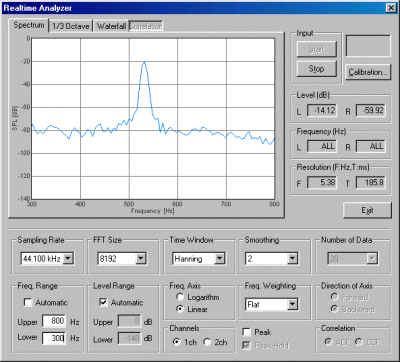Click the F resolution value 5.38
Viewport: 400px width, 362px height.
[x=322, y=182]
